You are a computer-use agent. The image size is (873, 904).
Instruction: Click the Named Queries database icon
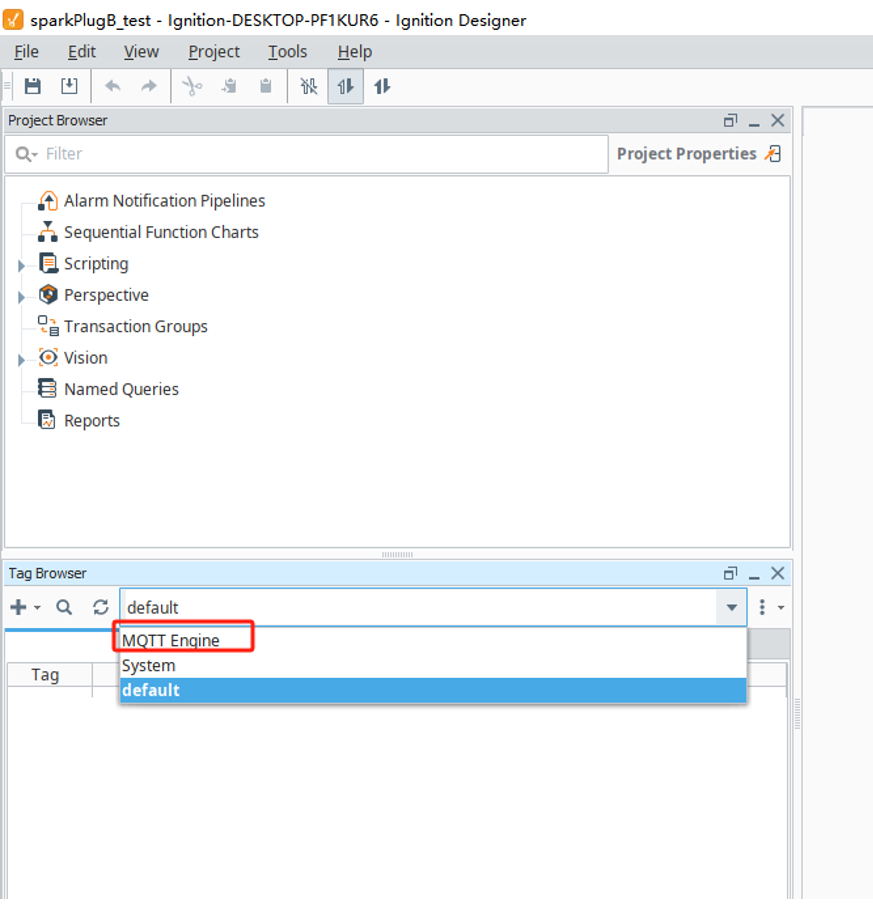47,389
